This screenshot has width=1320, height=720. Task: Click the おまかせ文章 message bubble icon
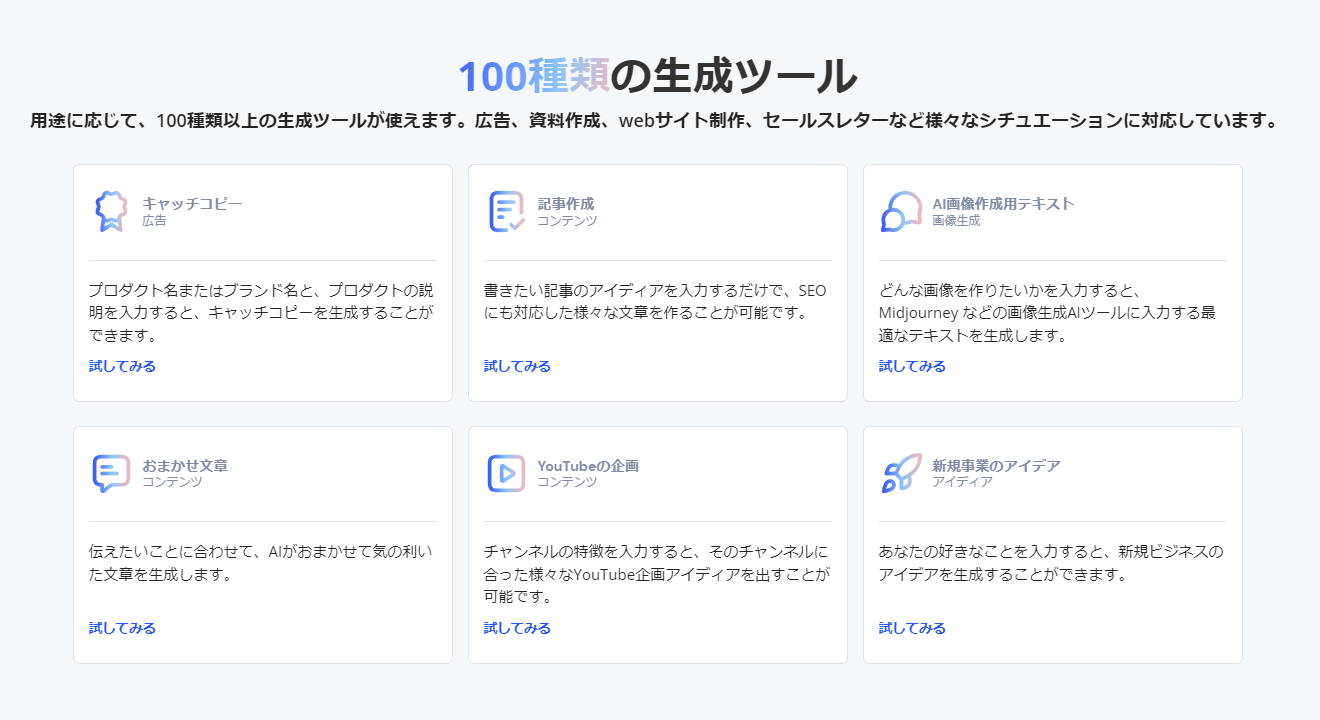point(112,473)
